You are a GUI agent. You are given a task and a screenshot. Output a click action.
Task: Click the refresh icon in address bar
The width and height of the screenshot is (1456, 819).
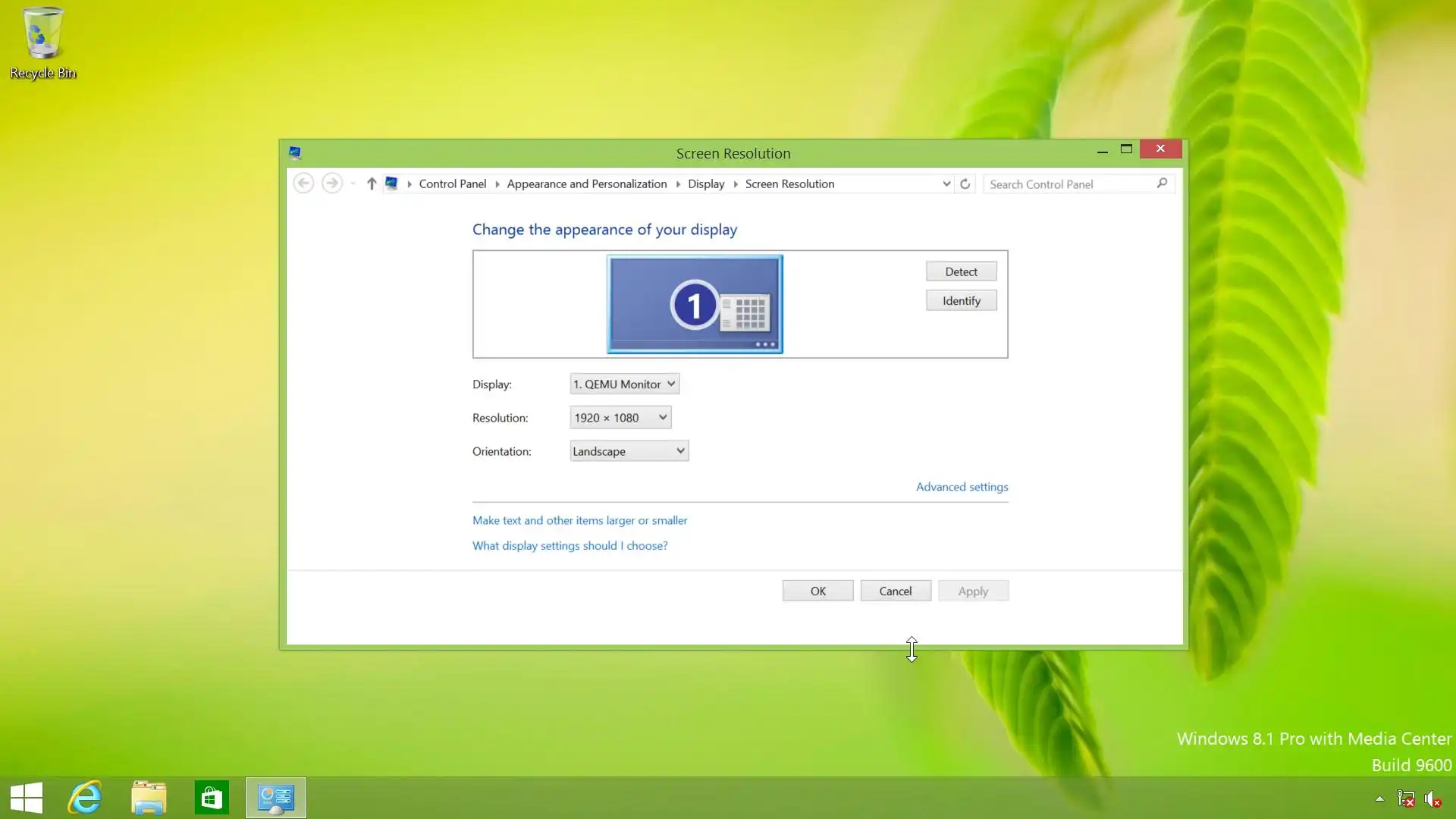tap(965, 184)
